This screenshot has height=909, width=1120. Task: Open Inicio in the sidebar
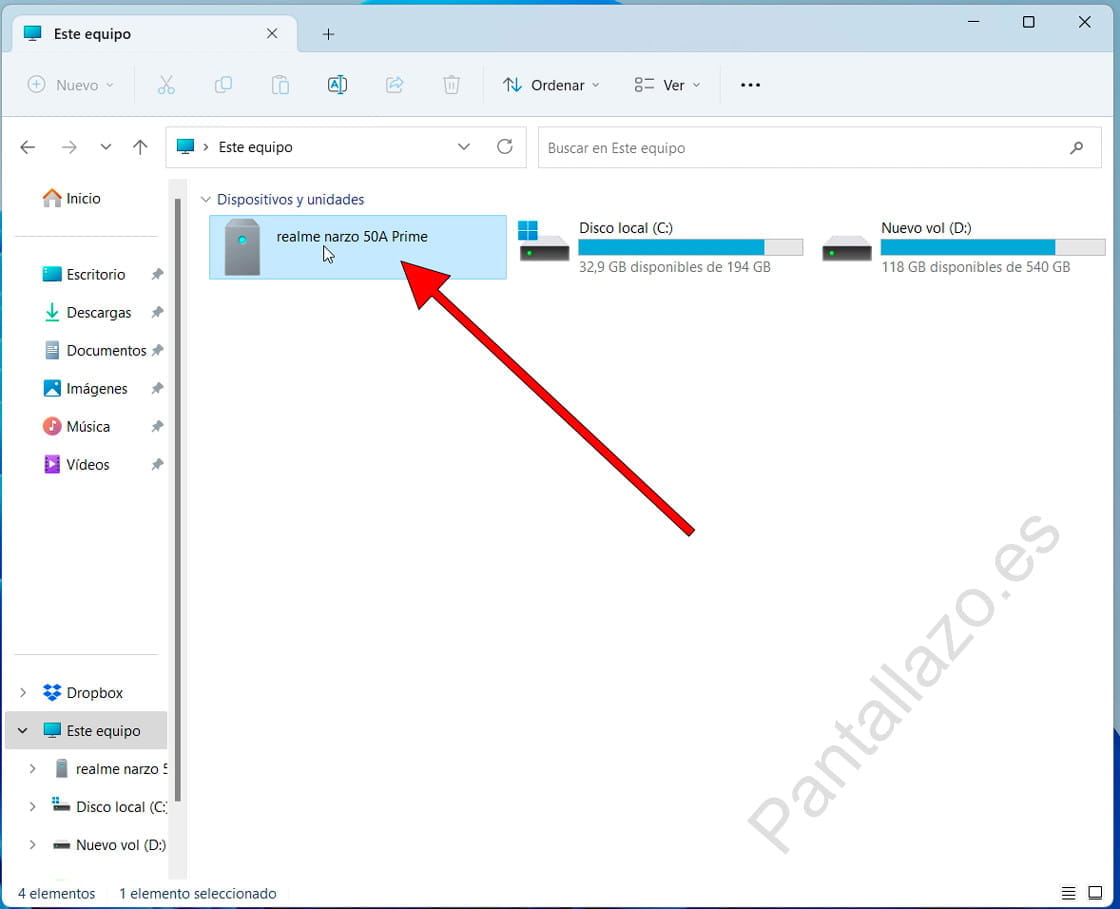[71, 199]
